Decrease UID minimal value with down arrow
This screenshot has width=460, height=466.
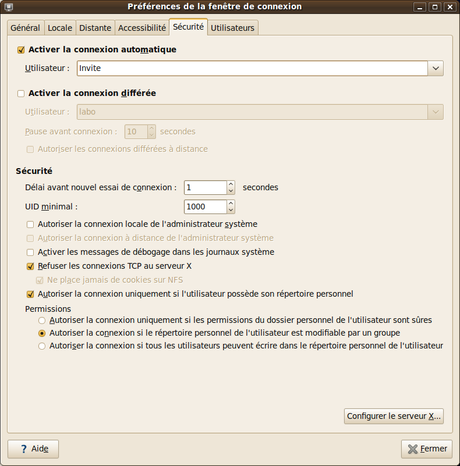(x=231, y=210)
